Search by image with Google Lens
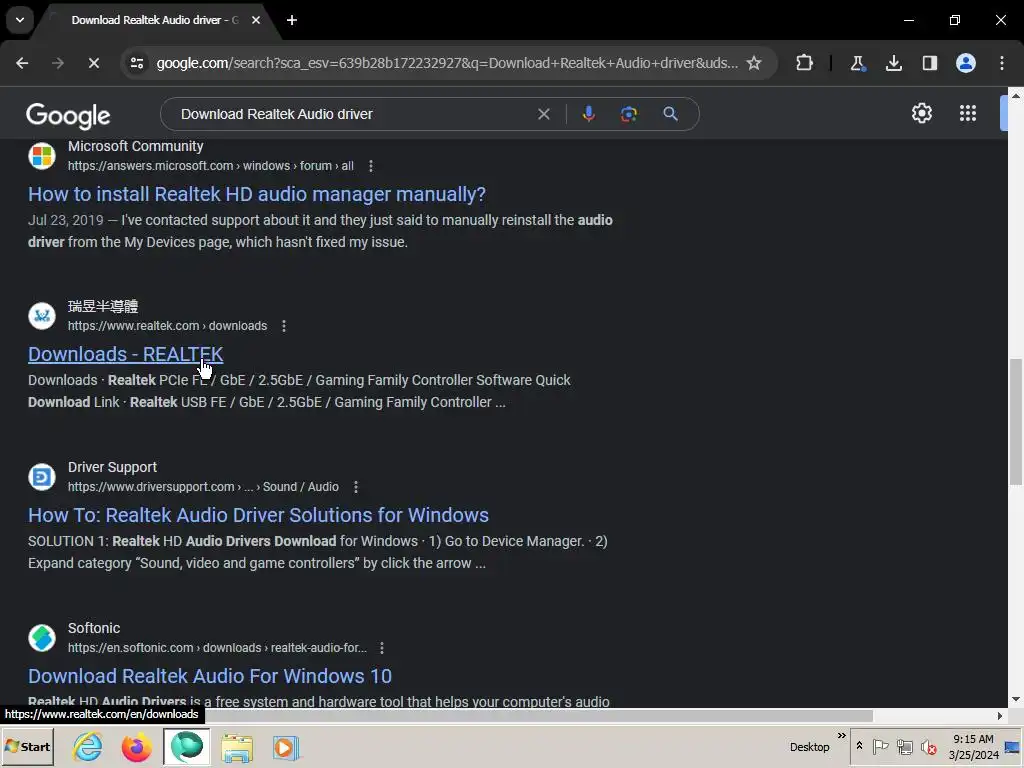Screen dimensions: 1024x768 pos(629,114)
